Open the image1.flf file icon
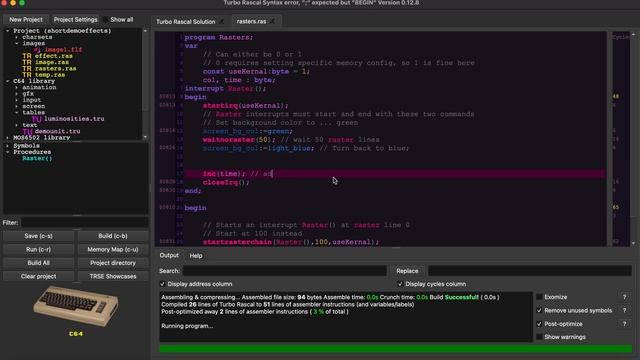The image size is (640, 360). [38, 50]
